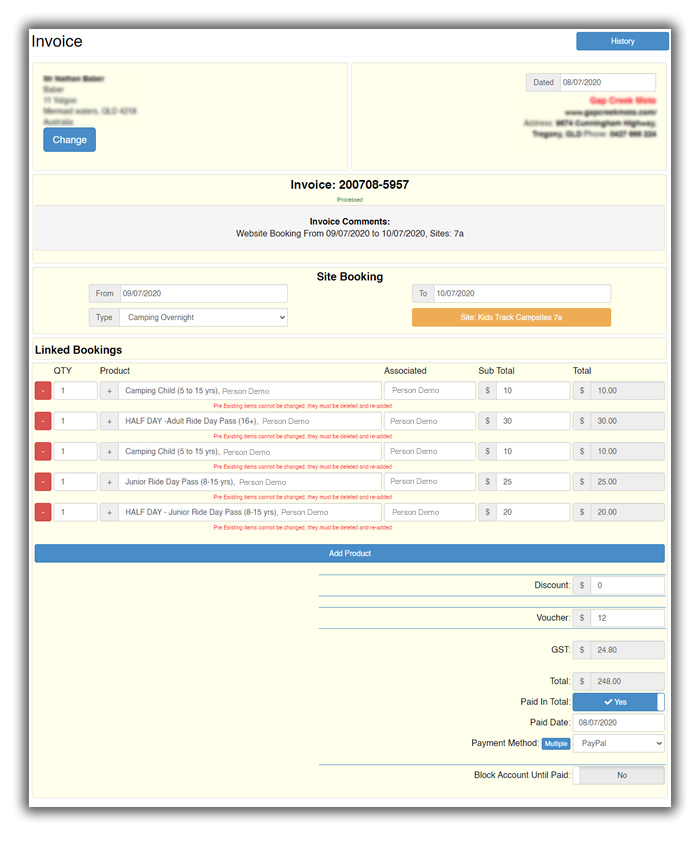
Task: Click Site: Kids Track Campsites 7a button
Action: (x=511, y=317)
